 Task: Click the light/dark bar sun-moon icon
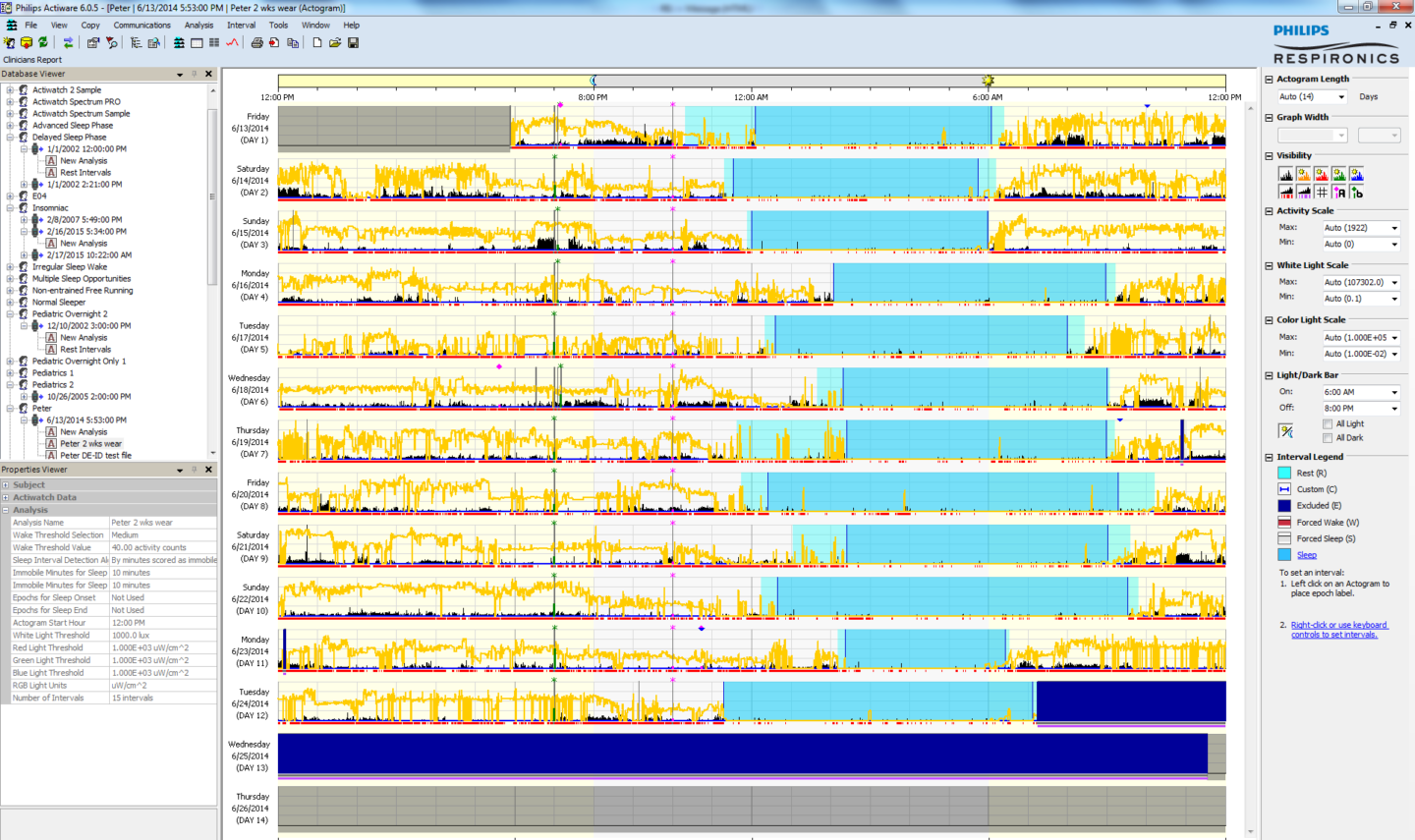pos(1285,430)
